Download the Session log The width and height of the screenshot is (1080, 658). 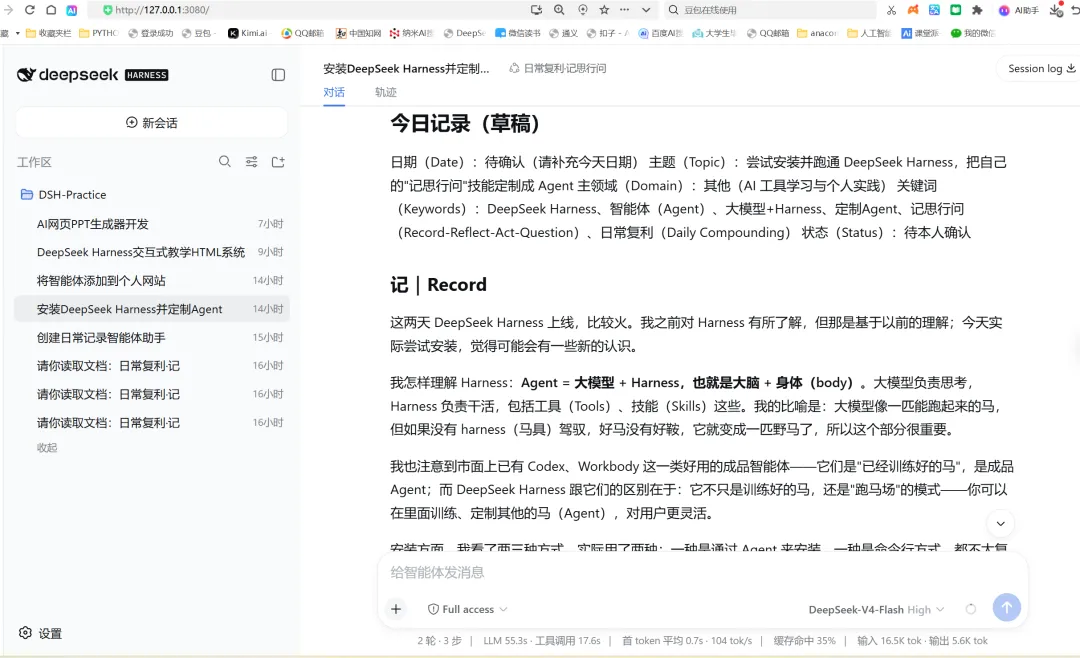click(1041, 68)
